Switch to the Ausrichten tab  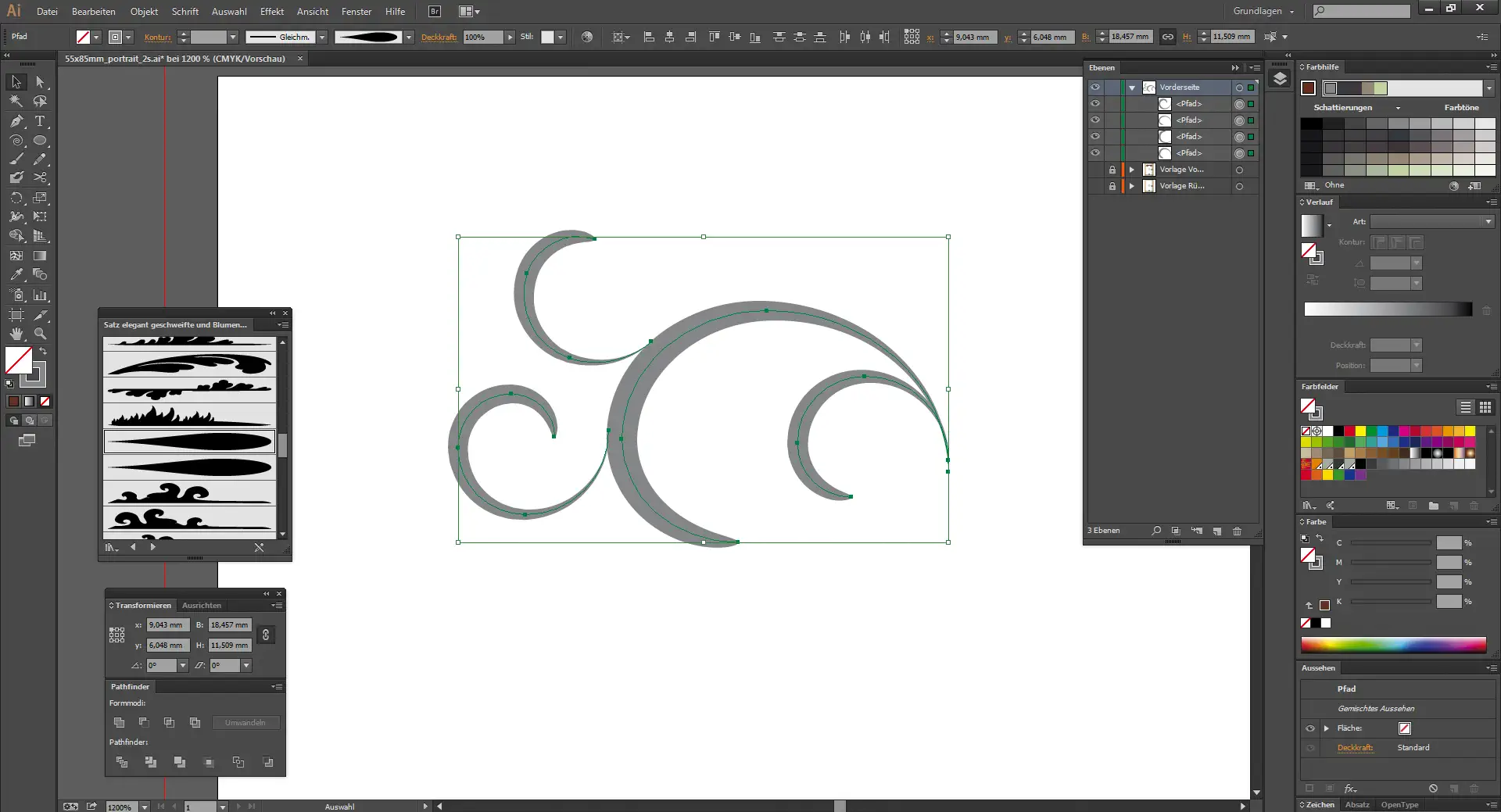point(202,606)
